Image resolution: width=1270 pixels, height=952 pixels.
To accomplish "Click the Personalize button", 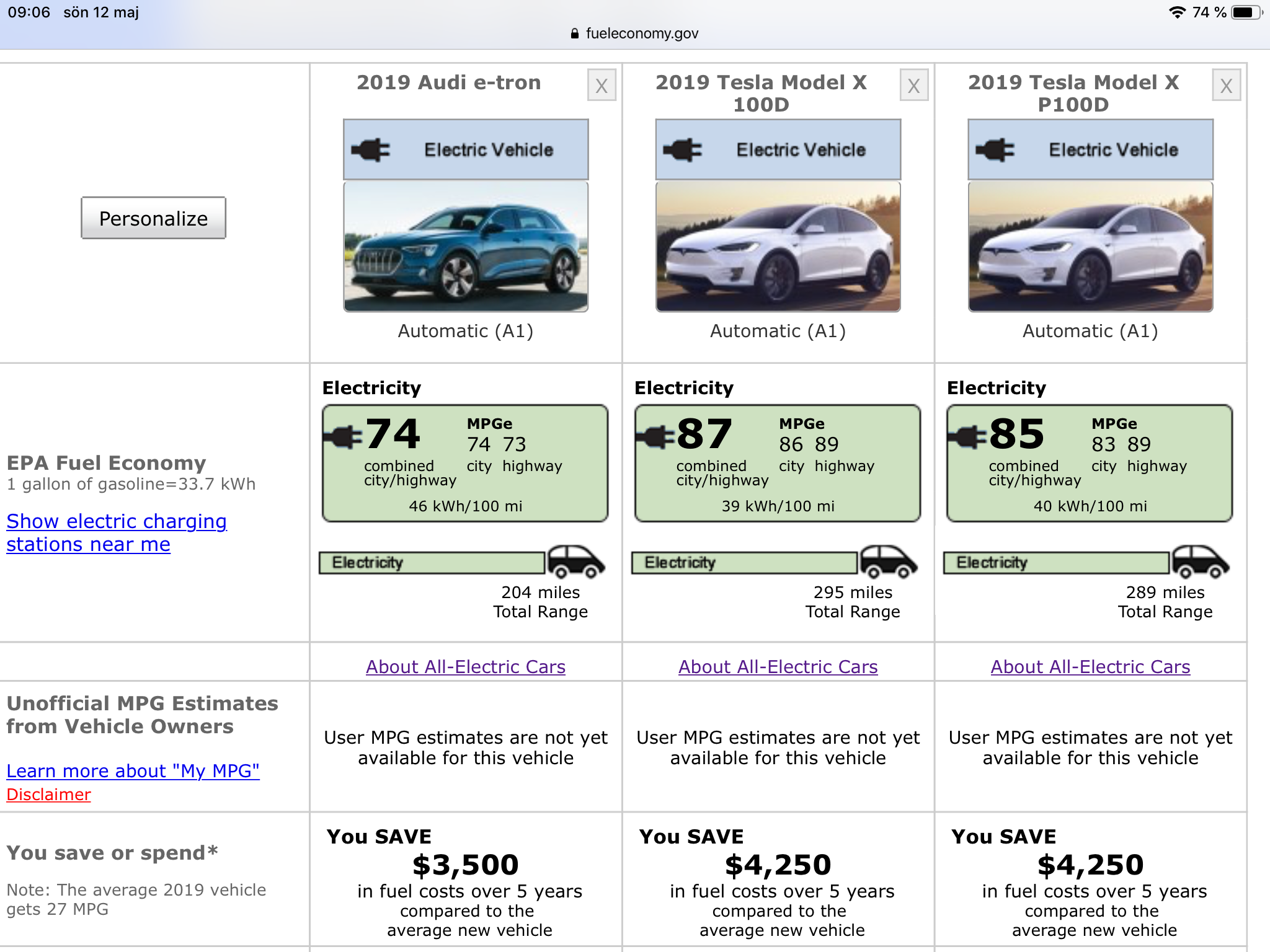I will [153, 218].
